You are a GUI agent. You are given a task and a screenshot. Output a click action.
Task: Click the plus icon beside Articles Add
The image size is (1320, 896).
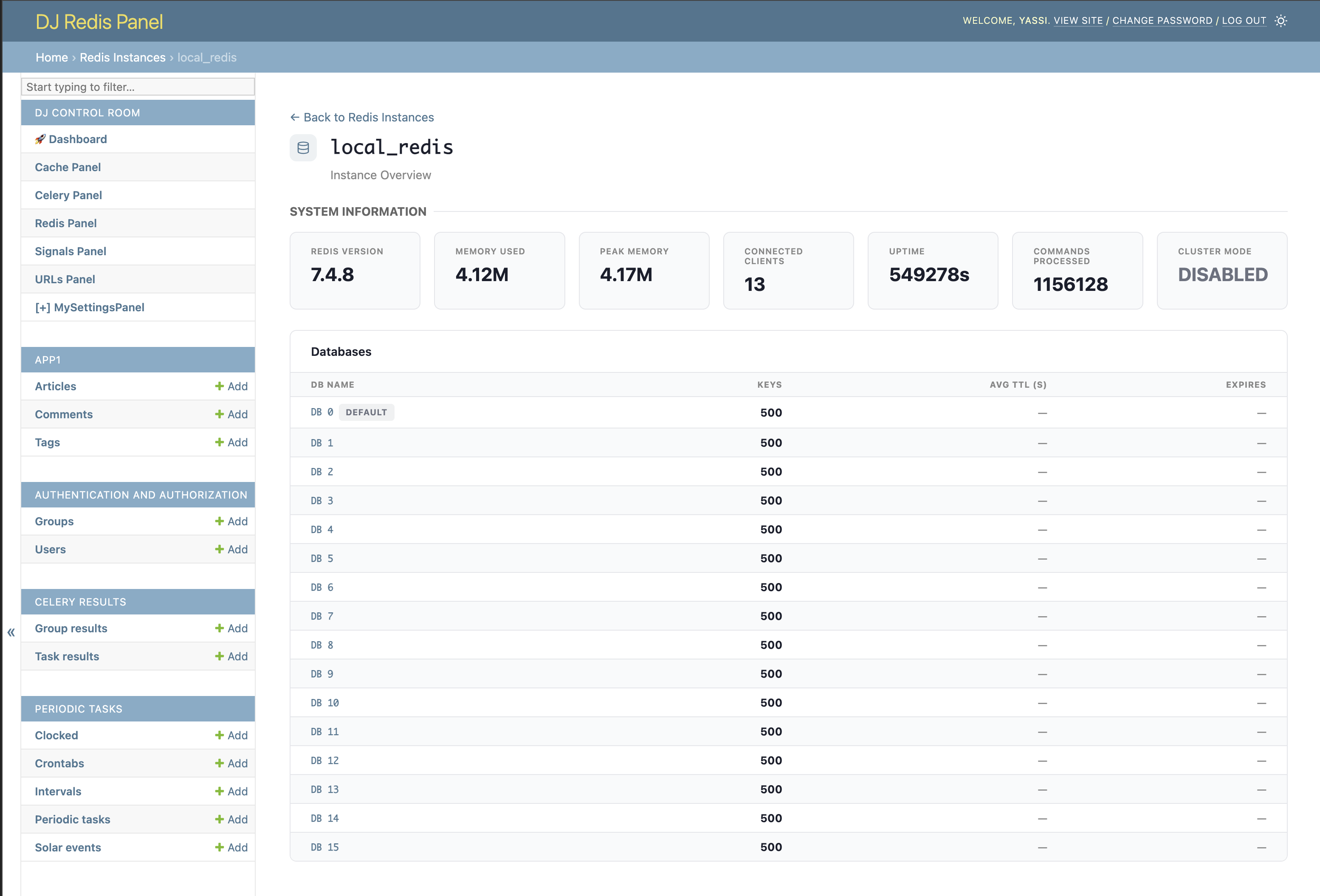coord(219,386)
